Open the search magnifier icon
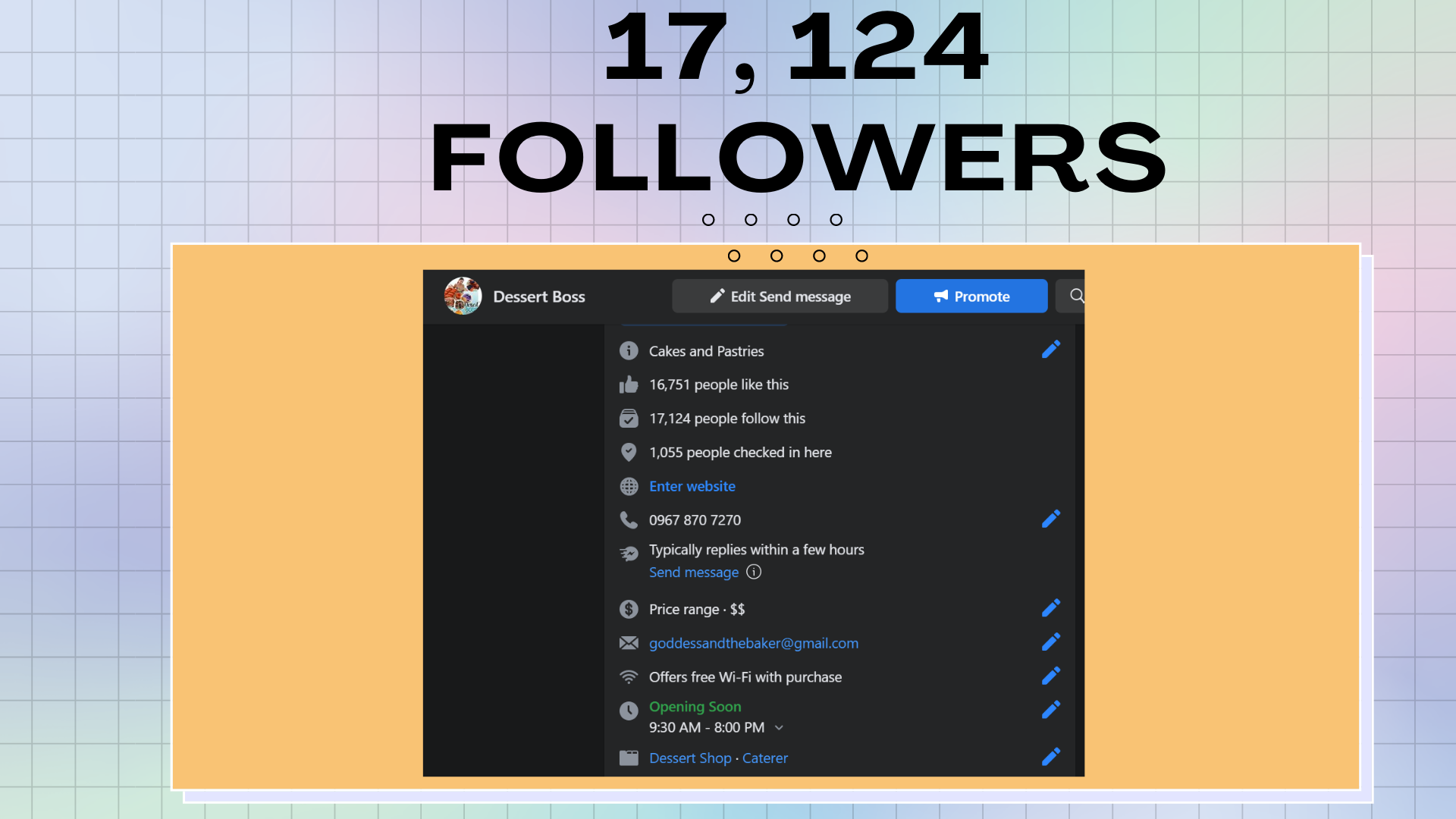This screenshot has width=1456, height=819. [x=1076, y=296]
